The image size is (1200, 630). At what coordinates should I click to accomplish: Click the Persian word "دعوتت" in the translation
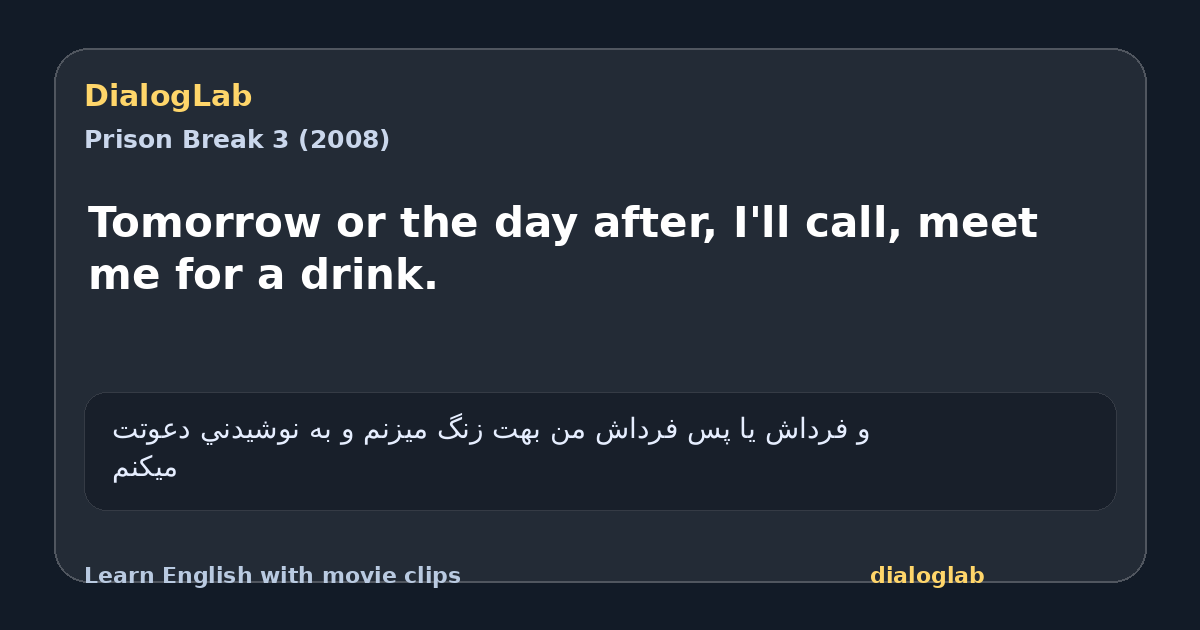[x=152, y=430]
